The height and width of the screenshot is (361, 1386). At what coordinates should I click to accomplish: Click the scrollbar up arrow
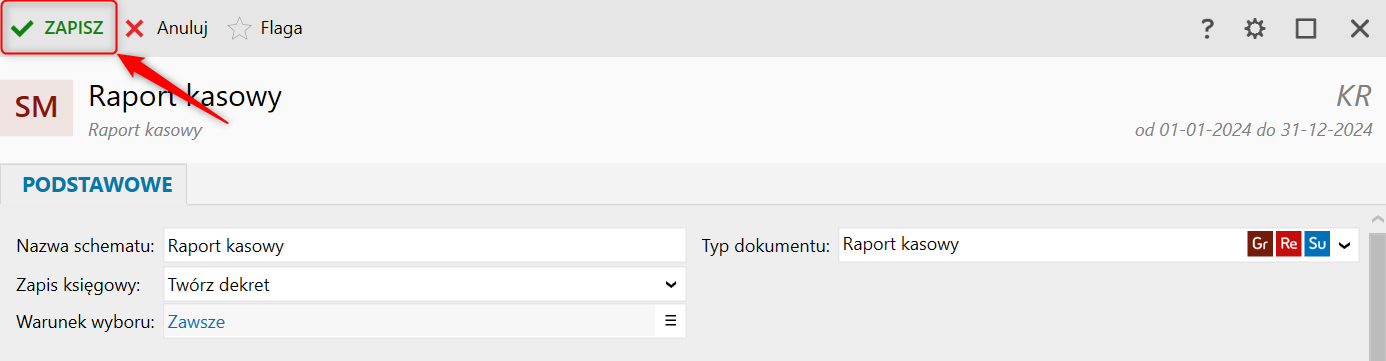1377,218
